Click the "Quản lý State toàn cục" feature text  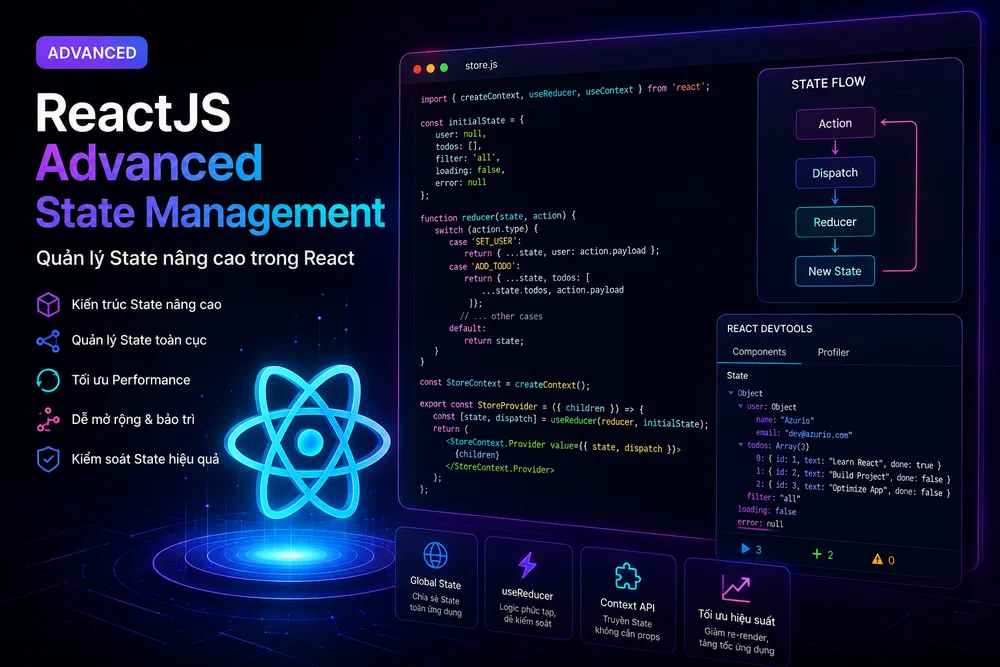tap(139, 341)
